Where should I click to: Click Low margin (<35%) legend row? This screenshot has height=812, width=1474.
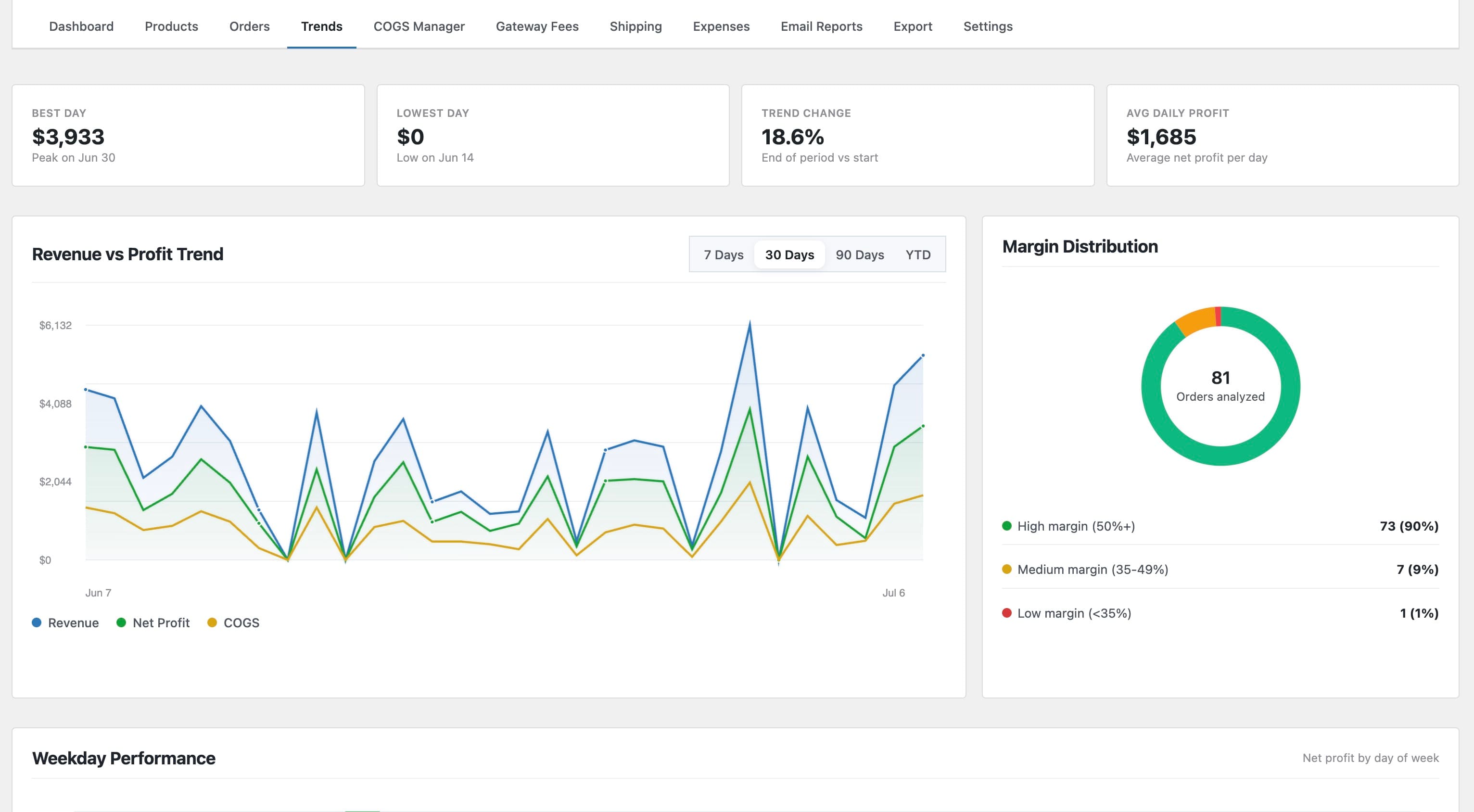coord(1220,613)
